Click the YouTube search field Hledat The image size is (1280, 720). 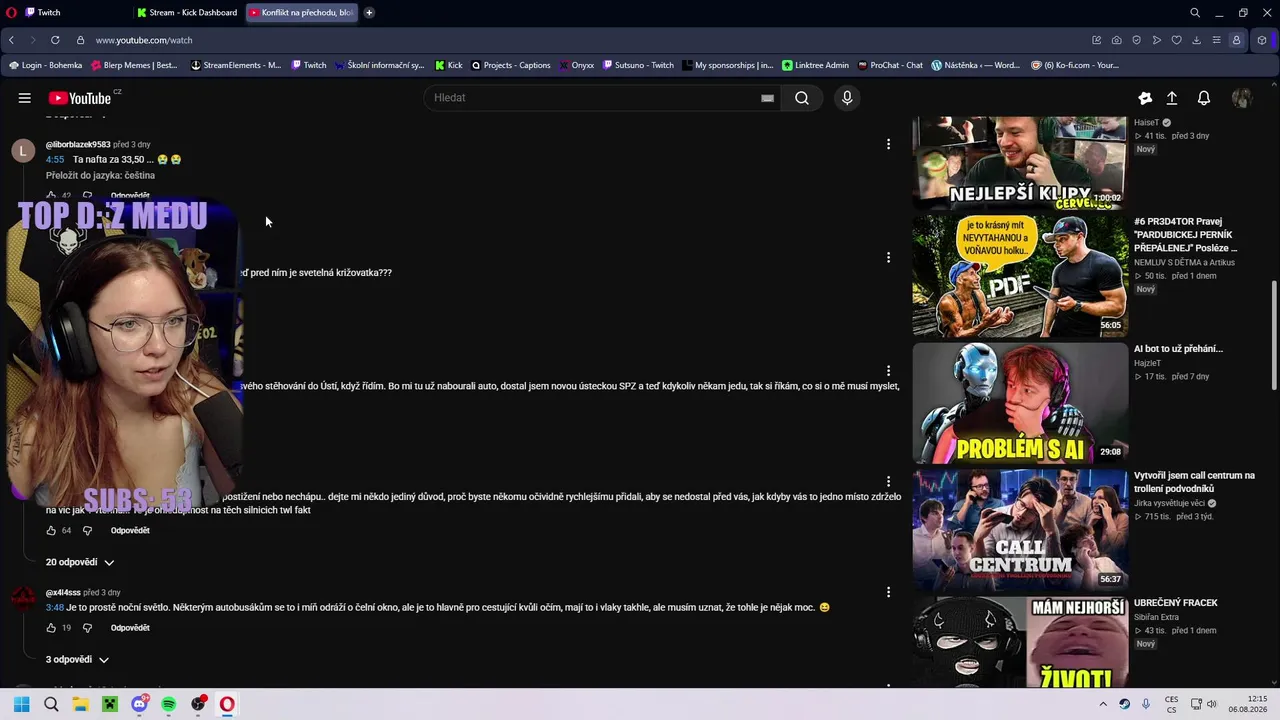point(596,98)
